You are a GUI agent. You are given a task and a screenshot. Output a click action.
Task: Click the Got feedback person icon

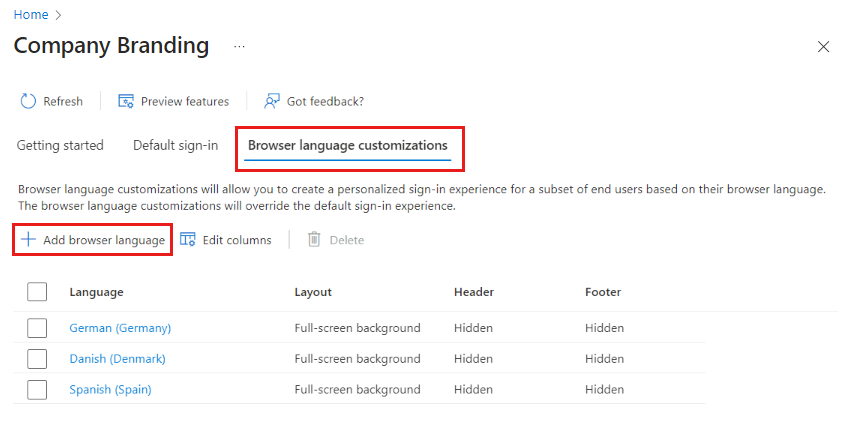pos(272,102)
